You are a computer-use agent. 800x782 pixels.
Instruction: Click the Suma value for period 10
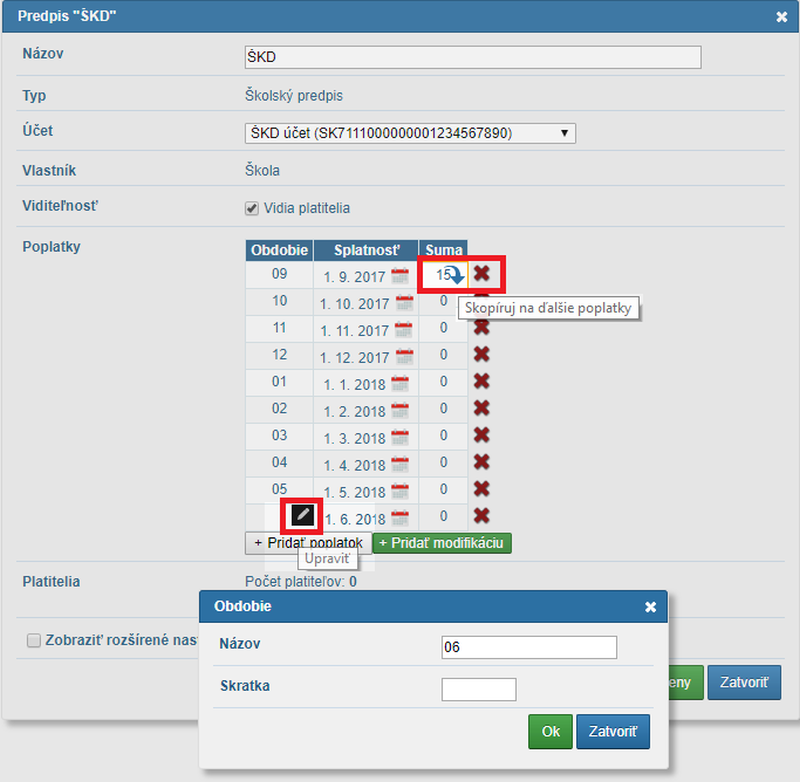443,301
